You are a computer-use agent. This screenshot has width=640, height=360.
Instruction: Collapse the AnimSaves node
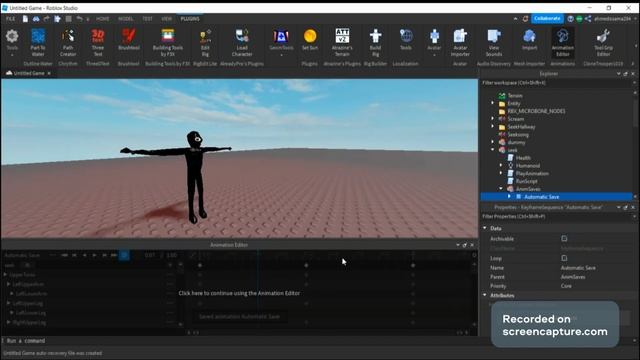501,189
